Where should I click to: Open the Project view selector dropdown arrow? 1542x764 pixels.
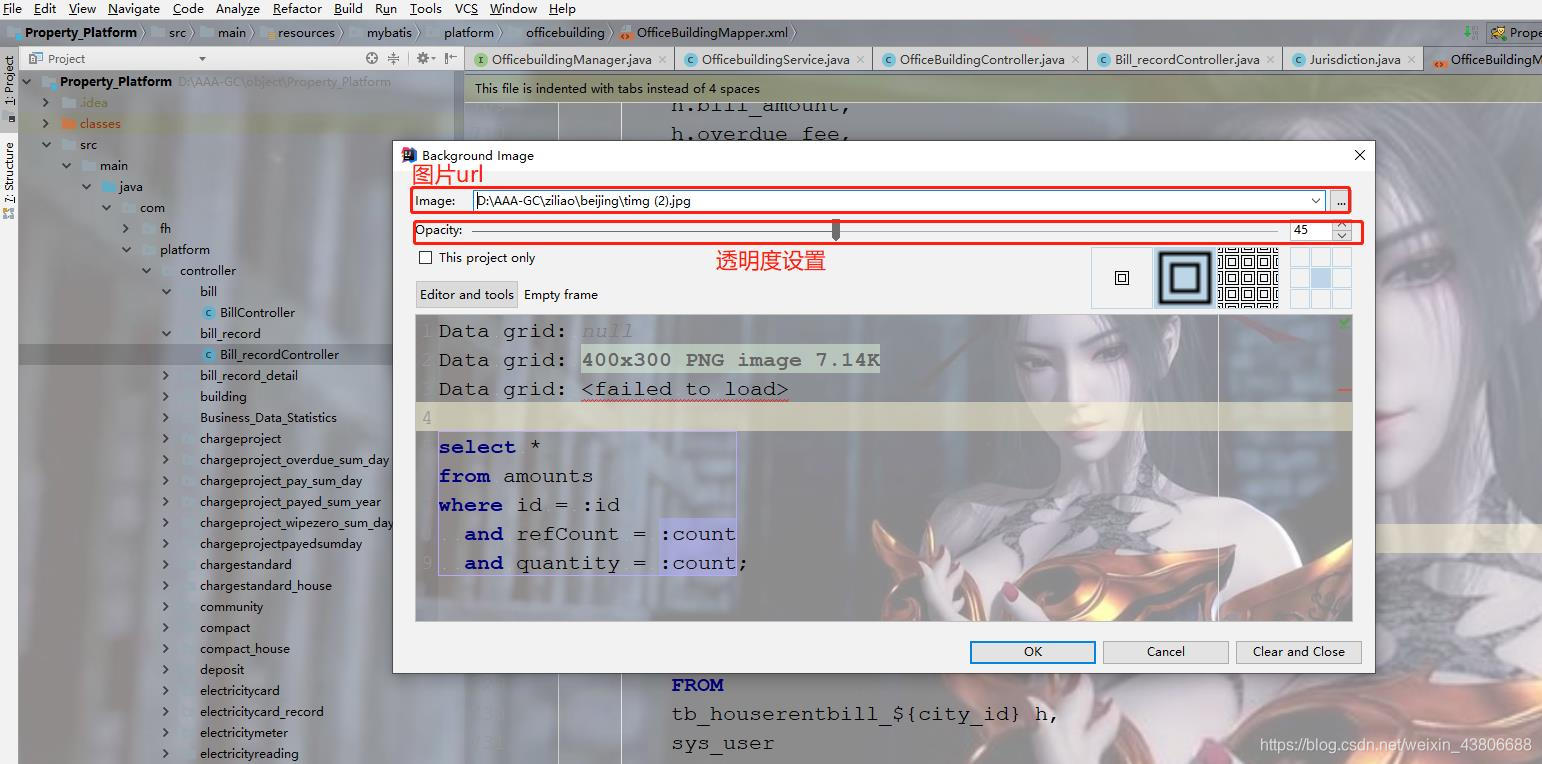[x=202, y=59]
